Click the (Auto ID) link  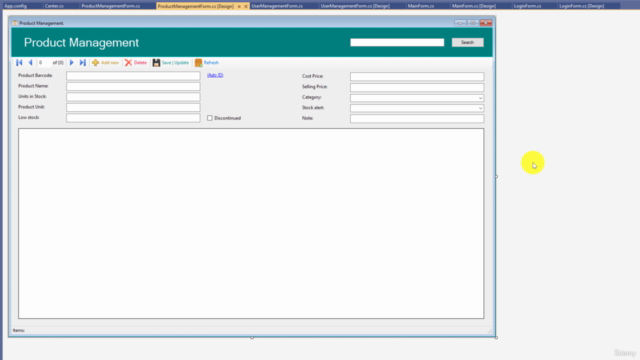[215, 75]
